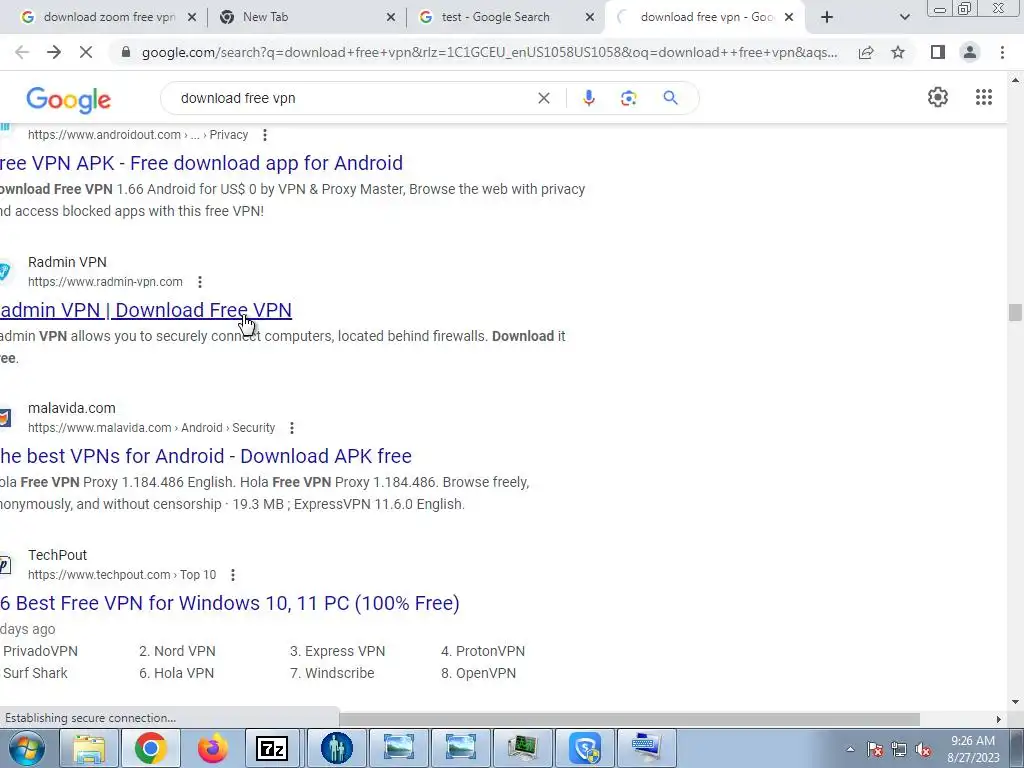Click the vertical scrollbar thumb

1015,312
